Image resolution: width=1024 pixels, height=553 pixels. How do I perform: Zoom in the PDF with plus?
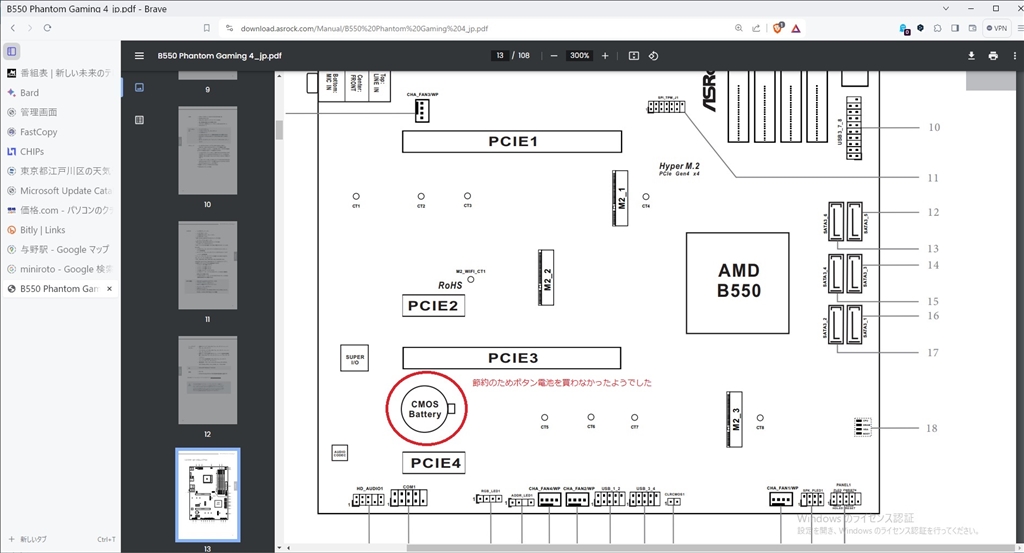point(605,55)
